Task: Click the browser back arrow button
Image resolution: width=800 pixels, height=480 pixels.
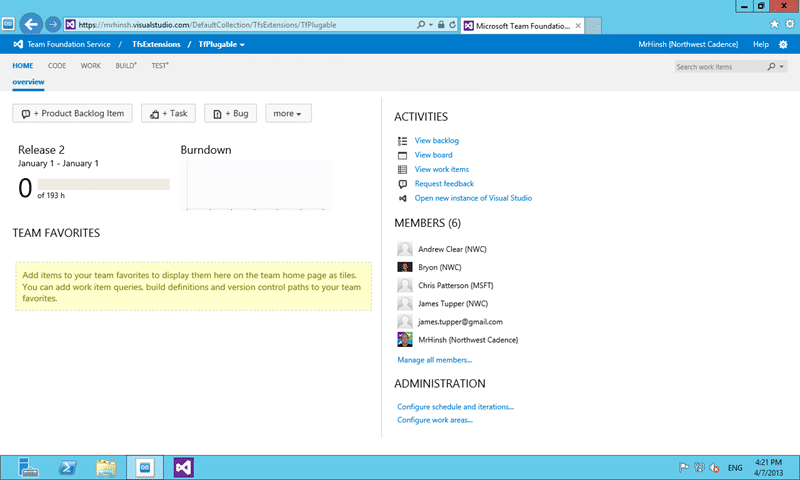Action: 31,24
